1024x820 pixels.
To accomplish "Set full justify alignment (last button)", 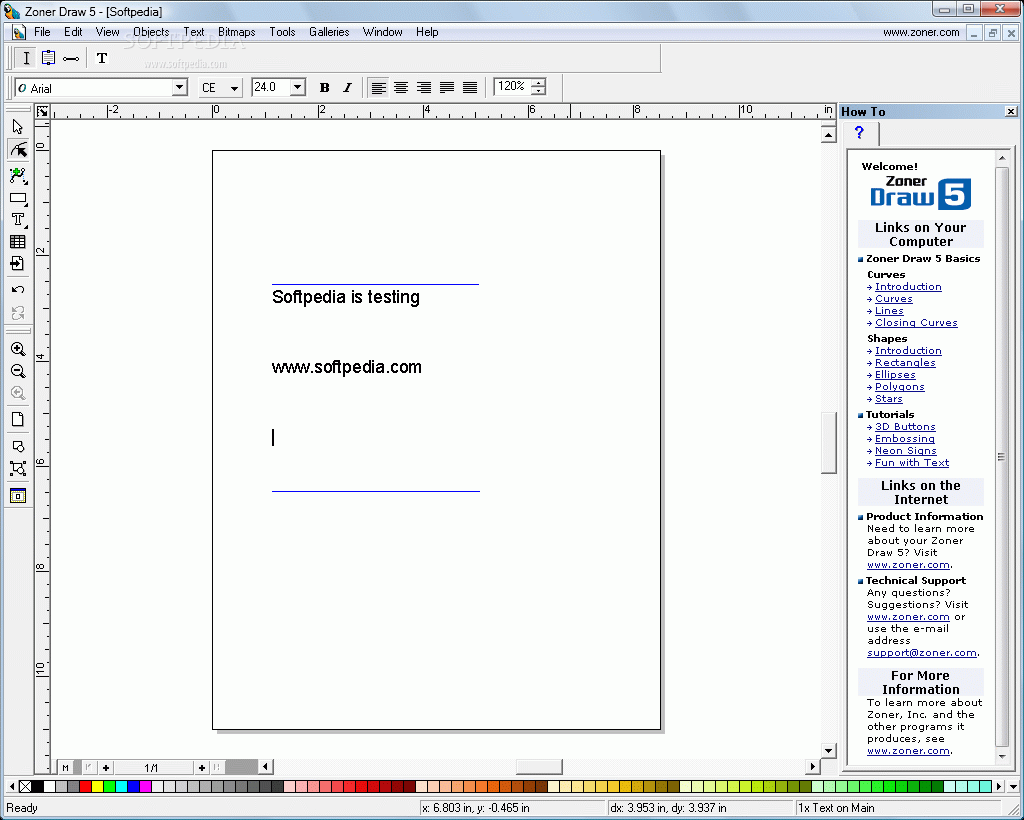I will point(470,87).
